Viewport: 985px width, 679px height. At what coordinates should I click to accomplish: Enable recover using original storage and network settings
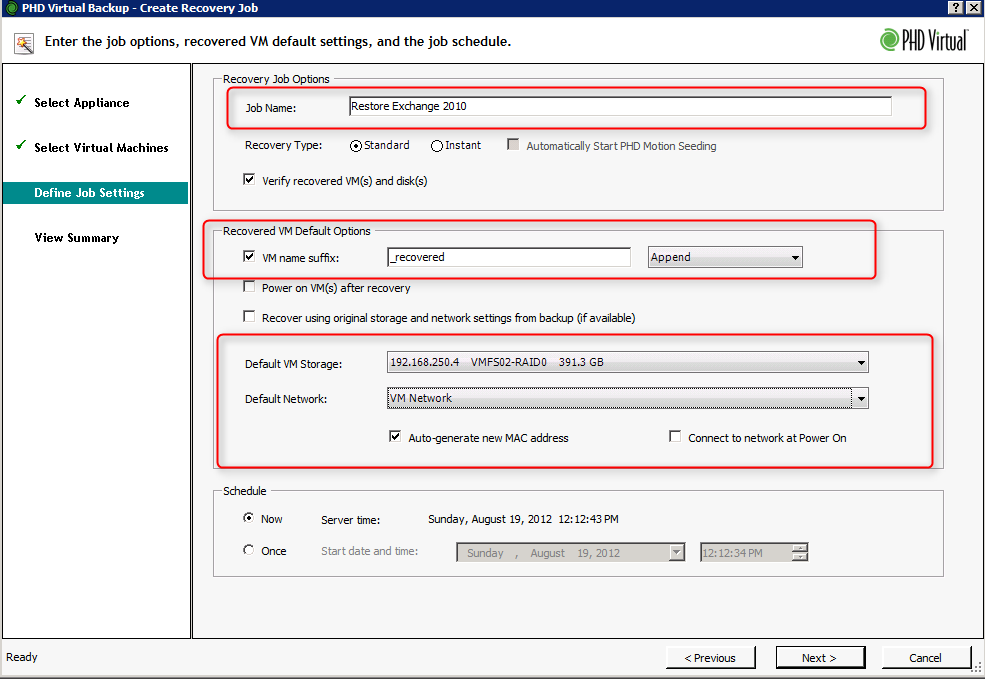point(249,317)
